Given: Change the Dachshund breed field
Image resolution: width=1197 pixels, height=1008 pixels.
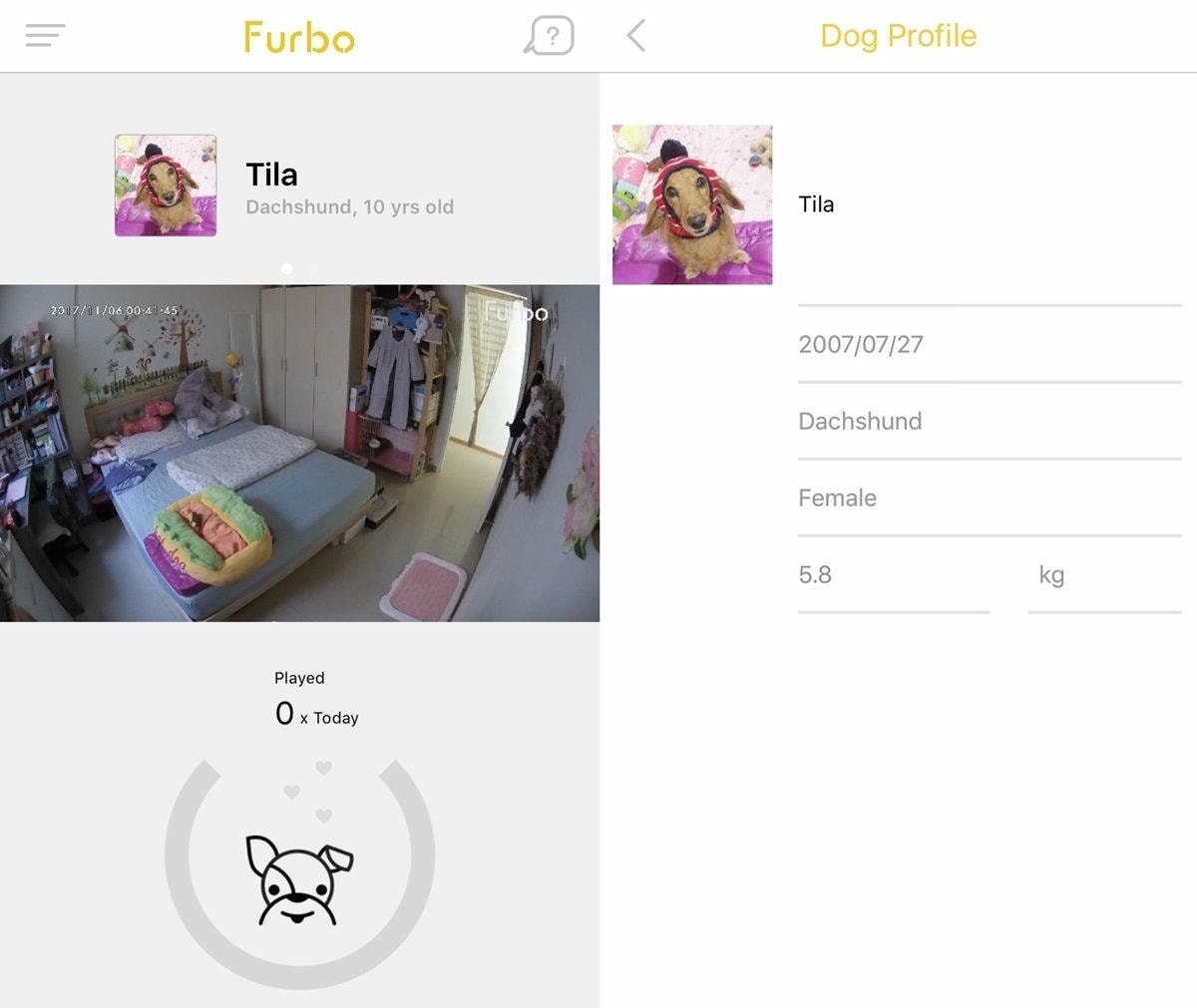Looking at the screenshot, I should 990,421.
